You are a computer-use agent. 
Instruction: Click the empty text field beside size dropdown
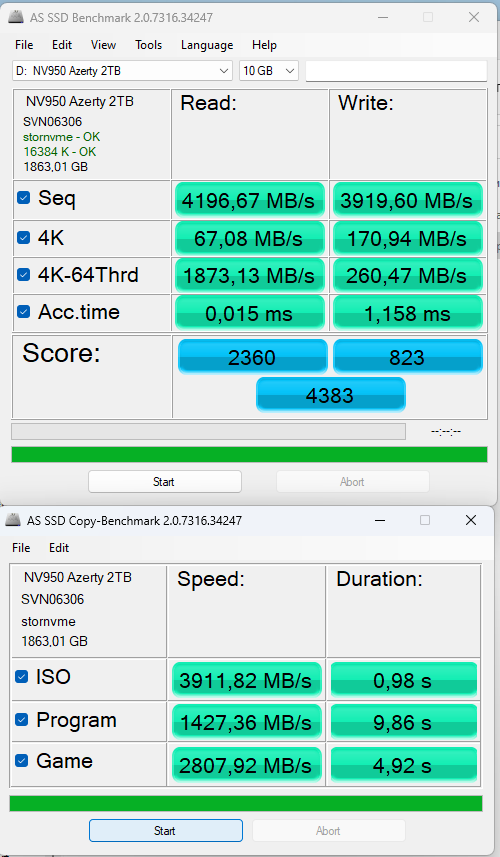pyautogui.click(x=396, y=71)
